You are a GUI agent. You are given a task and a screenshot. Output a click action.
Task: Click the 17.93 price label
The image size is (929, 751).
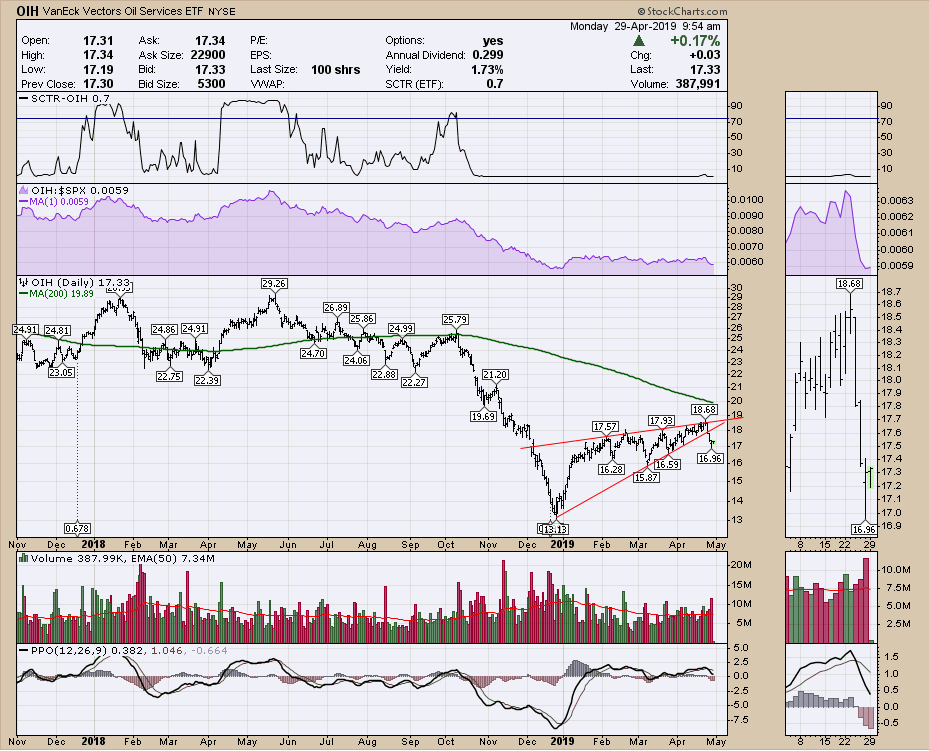661,421
